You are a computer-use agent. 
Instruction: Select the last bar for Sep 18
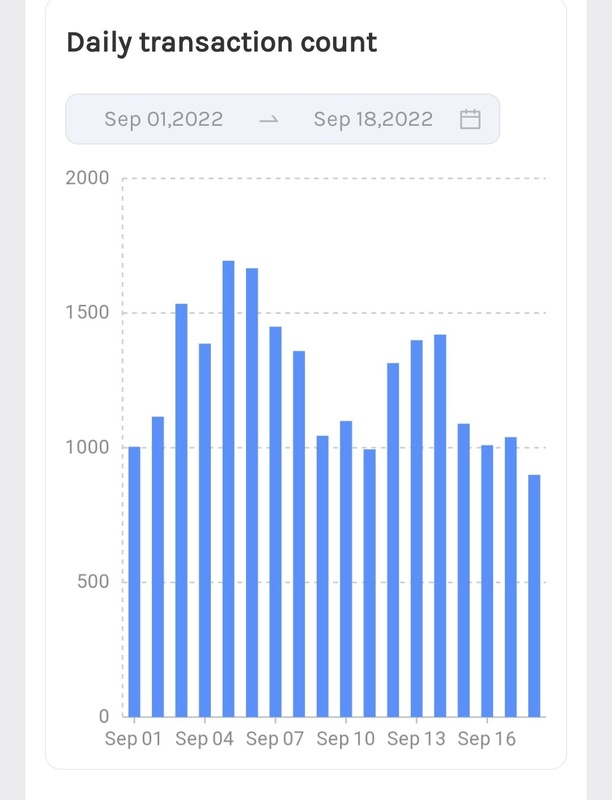(x=534, y=595)
